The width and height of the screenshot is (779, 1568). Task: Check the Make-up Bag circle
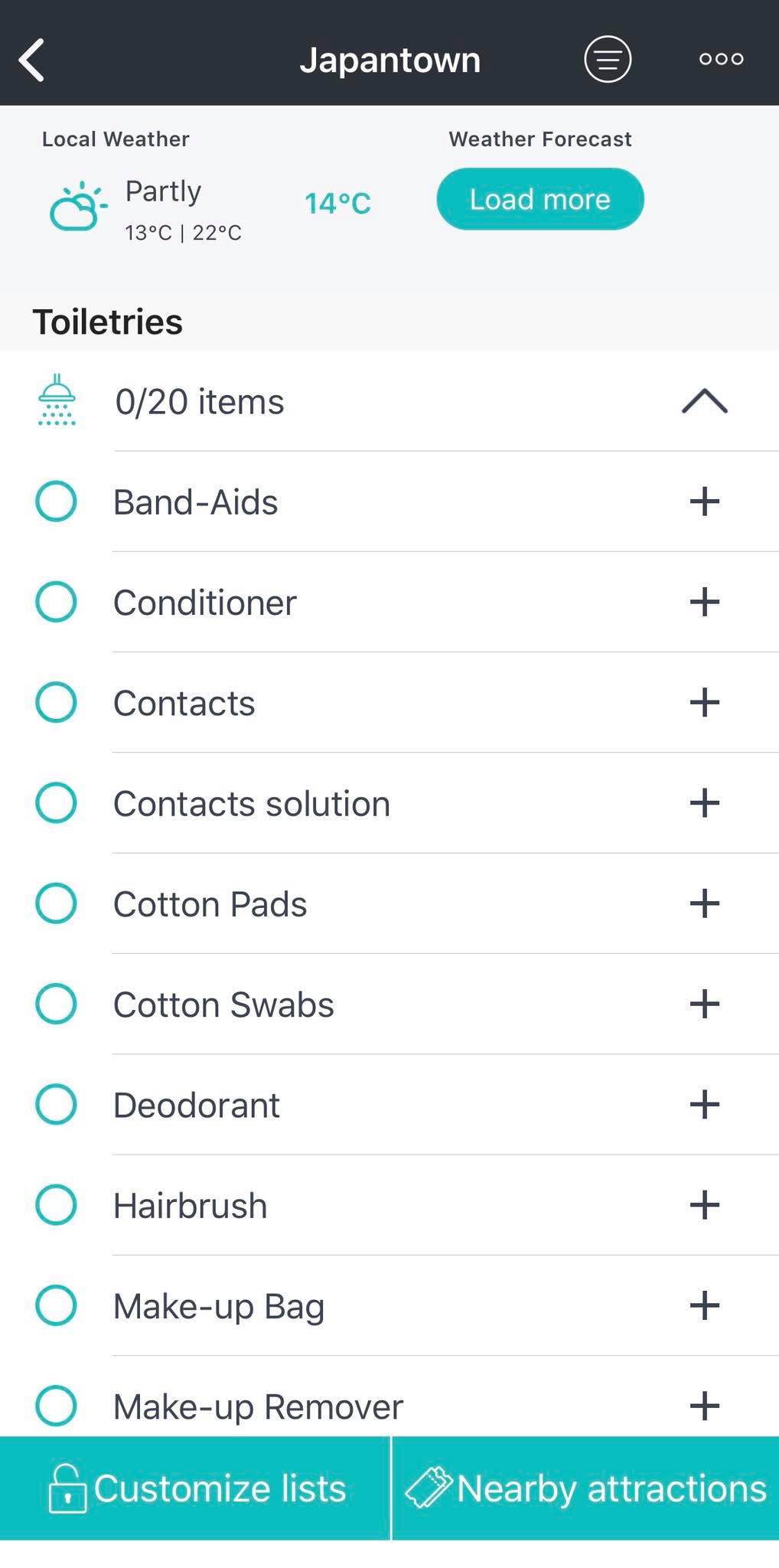pos(57,1305)
